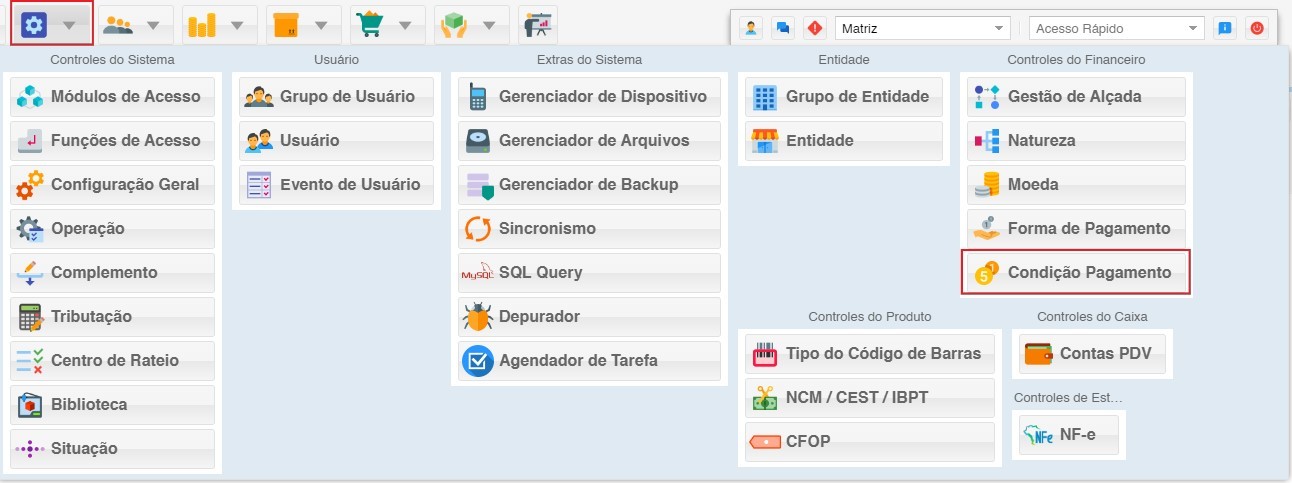Expand the people group toolbar menu

pyautogui.click(x=135, y=24)
